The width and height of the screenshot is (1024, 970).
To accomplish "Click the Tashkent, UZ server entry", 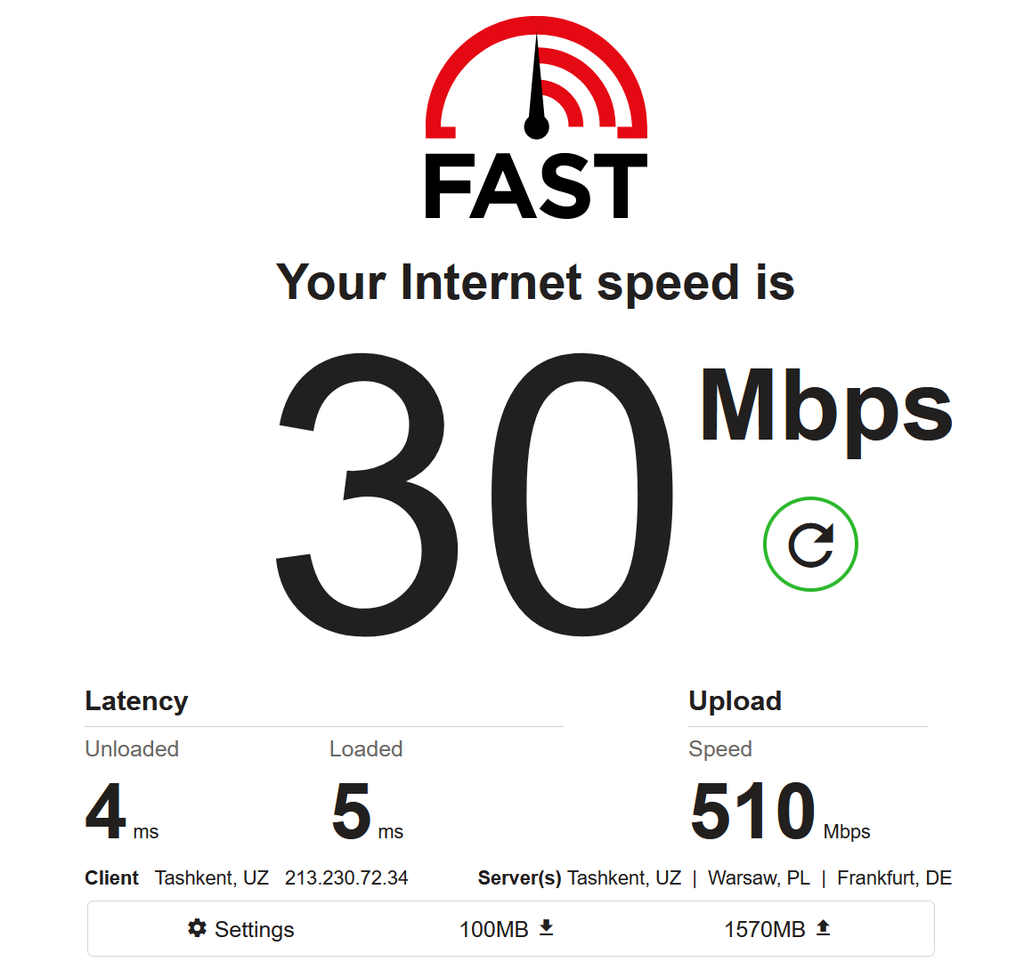I will coord(624,877).
